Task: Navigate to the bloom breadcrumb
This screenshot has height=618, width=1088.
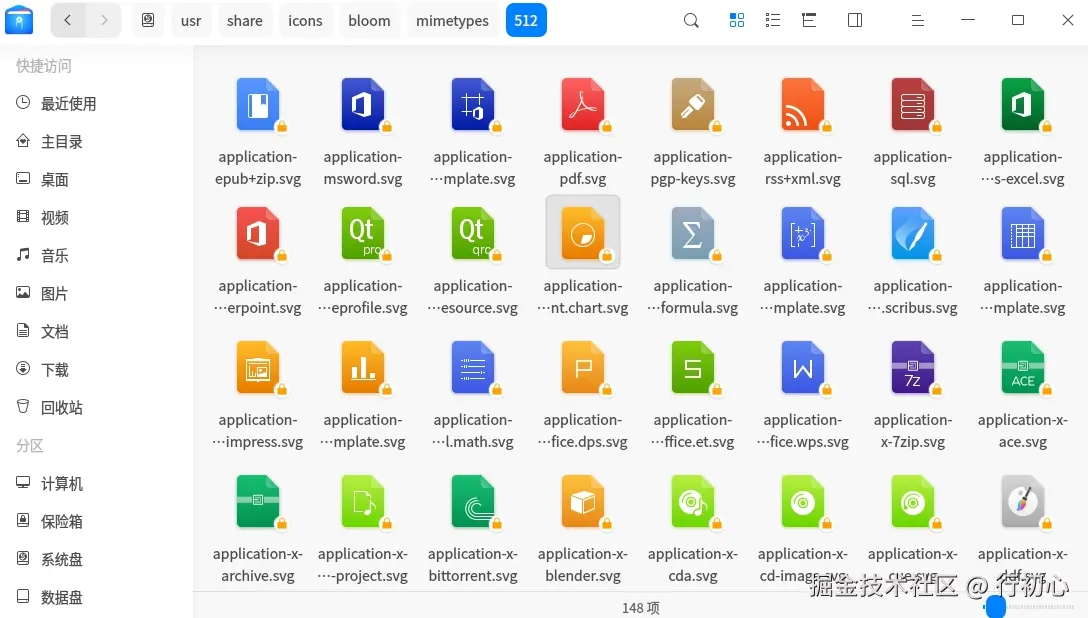Action: pyautogui.click(x=369, y=21)
